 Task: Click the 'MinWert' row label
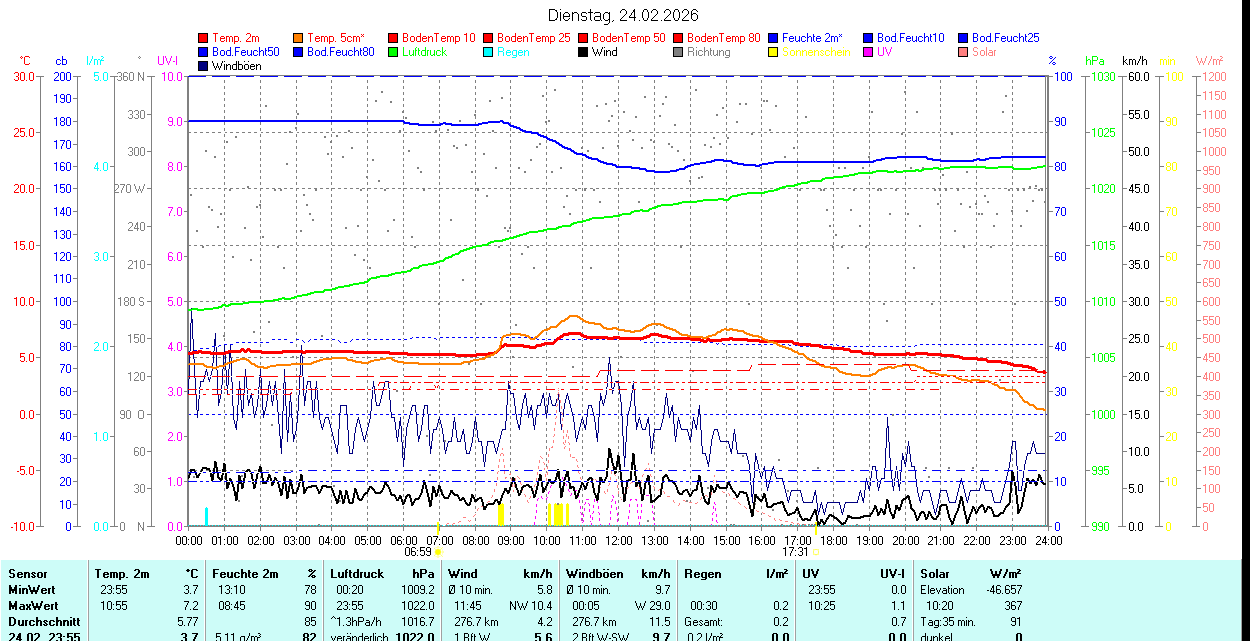(x=33, y=590)
